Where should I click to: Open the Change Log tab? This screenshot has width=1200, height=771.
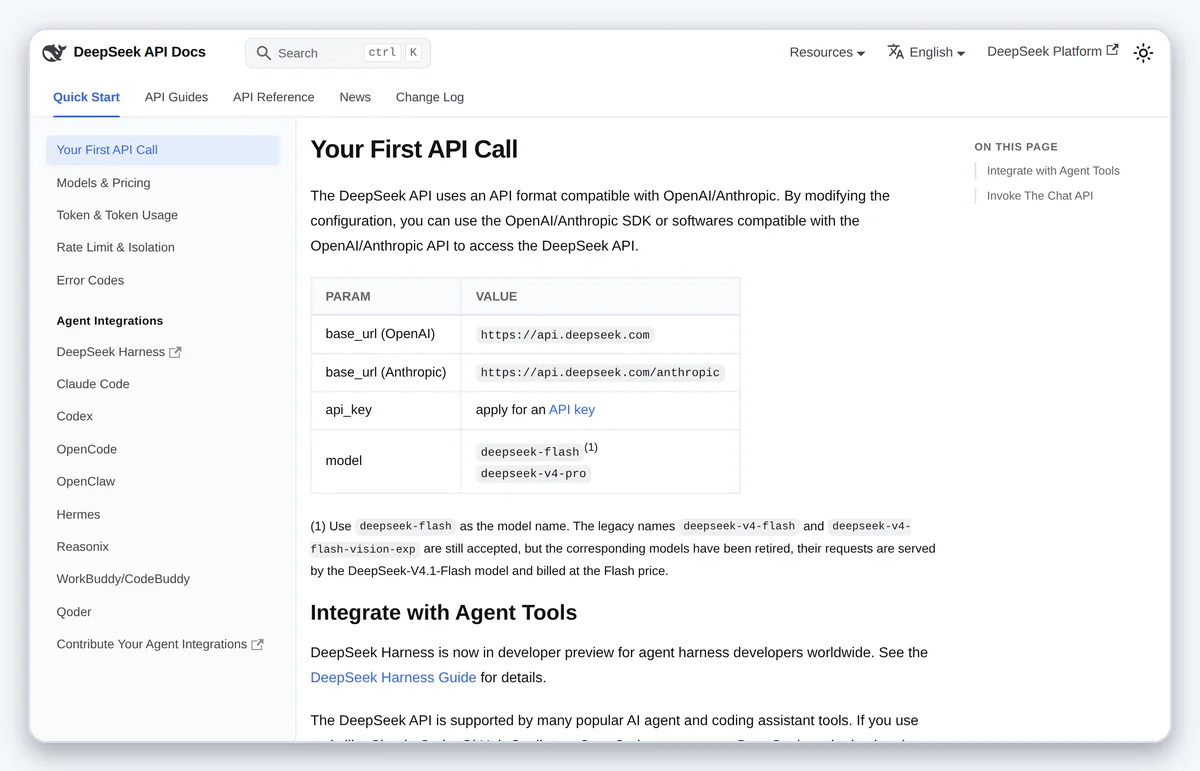(429, 97)
